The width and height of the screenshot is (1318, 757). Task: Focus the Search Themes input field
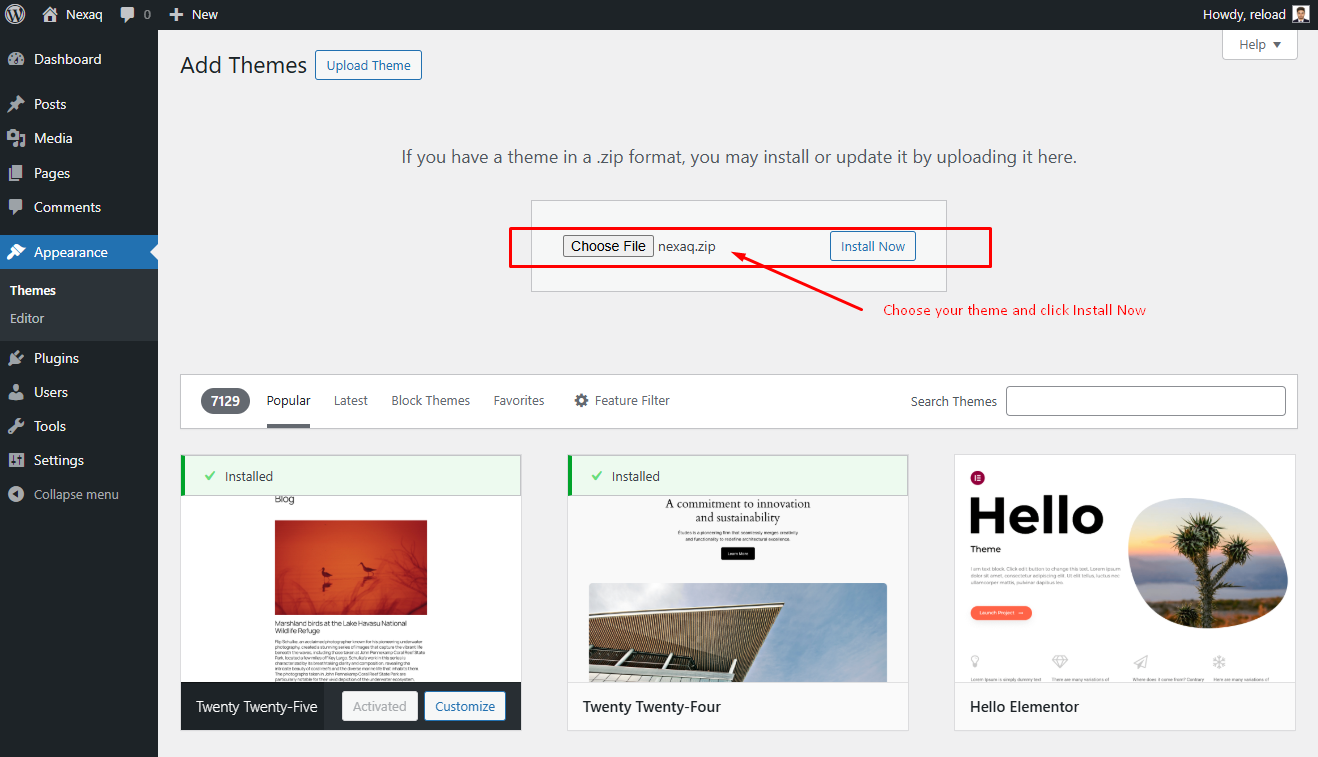click(x=1146, y=400)
